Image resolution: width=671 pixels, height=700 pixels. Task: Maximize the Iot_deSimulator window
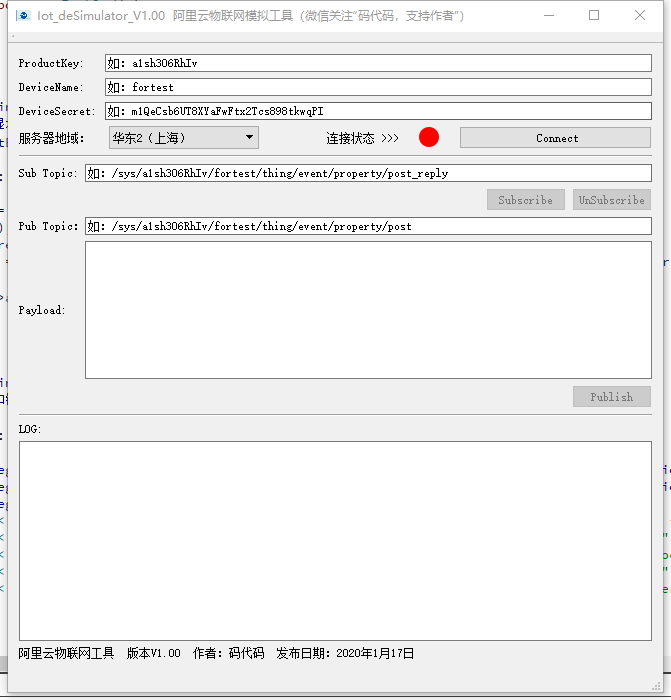coord(594,16)
